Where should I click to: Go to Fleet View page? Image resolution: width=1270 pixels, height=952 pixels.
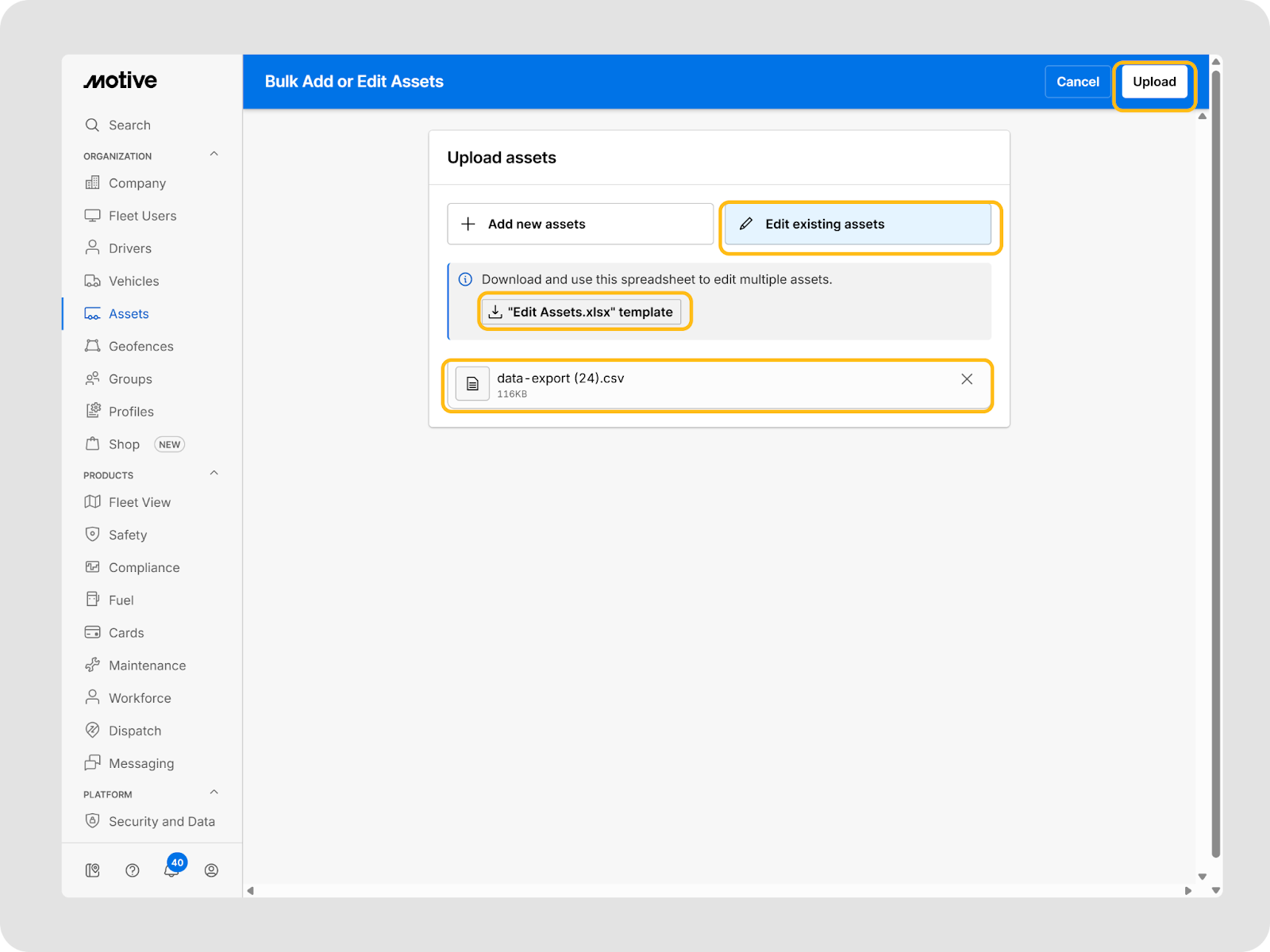click(x=140, y=502)
